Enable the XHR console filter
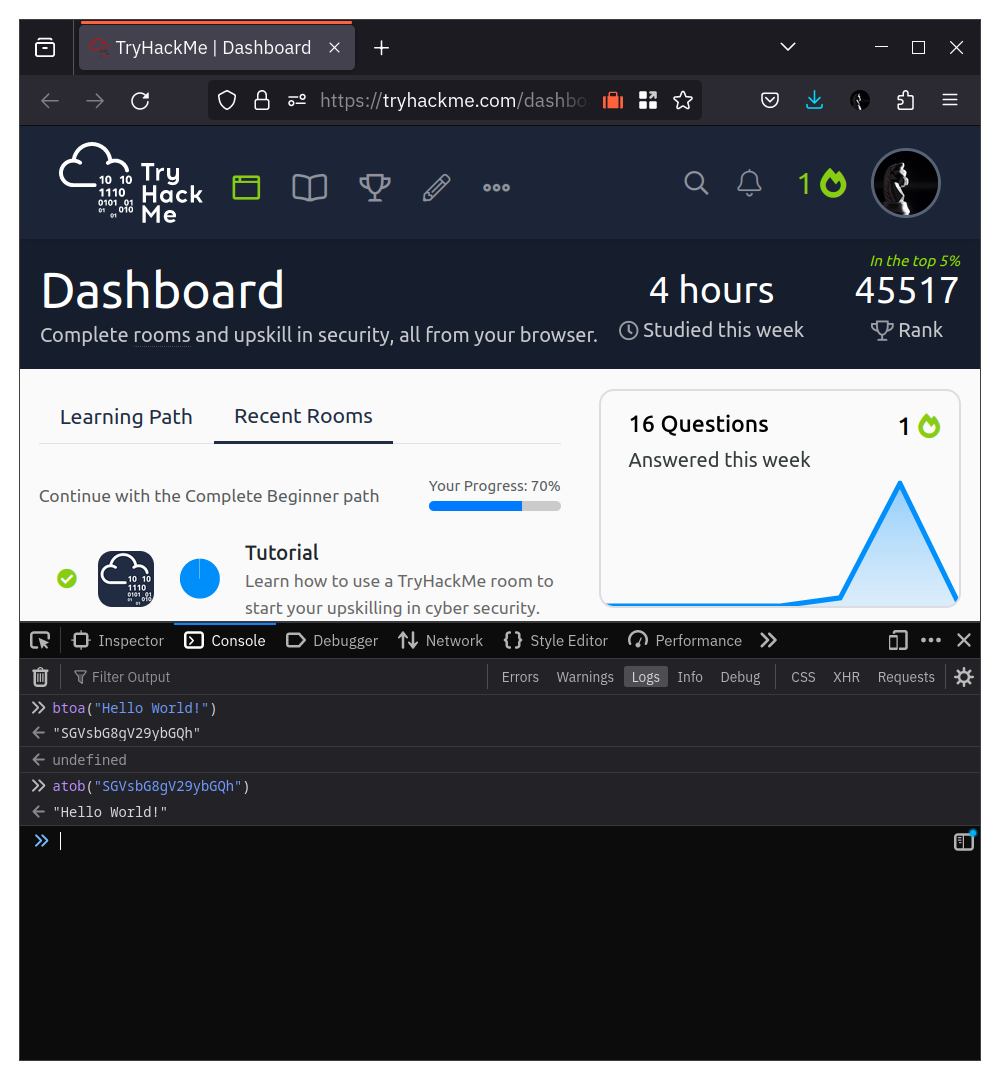 846,677
